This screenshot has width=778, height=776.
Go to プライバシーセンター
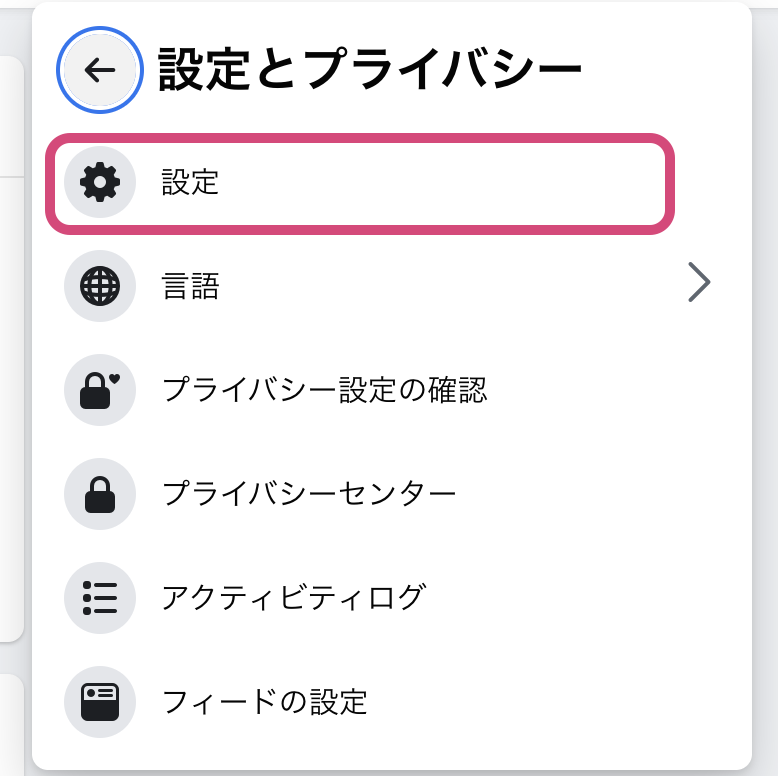pos(309,494)
